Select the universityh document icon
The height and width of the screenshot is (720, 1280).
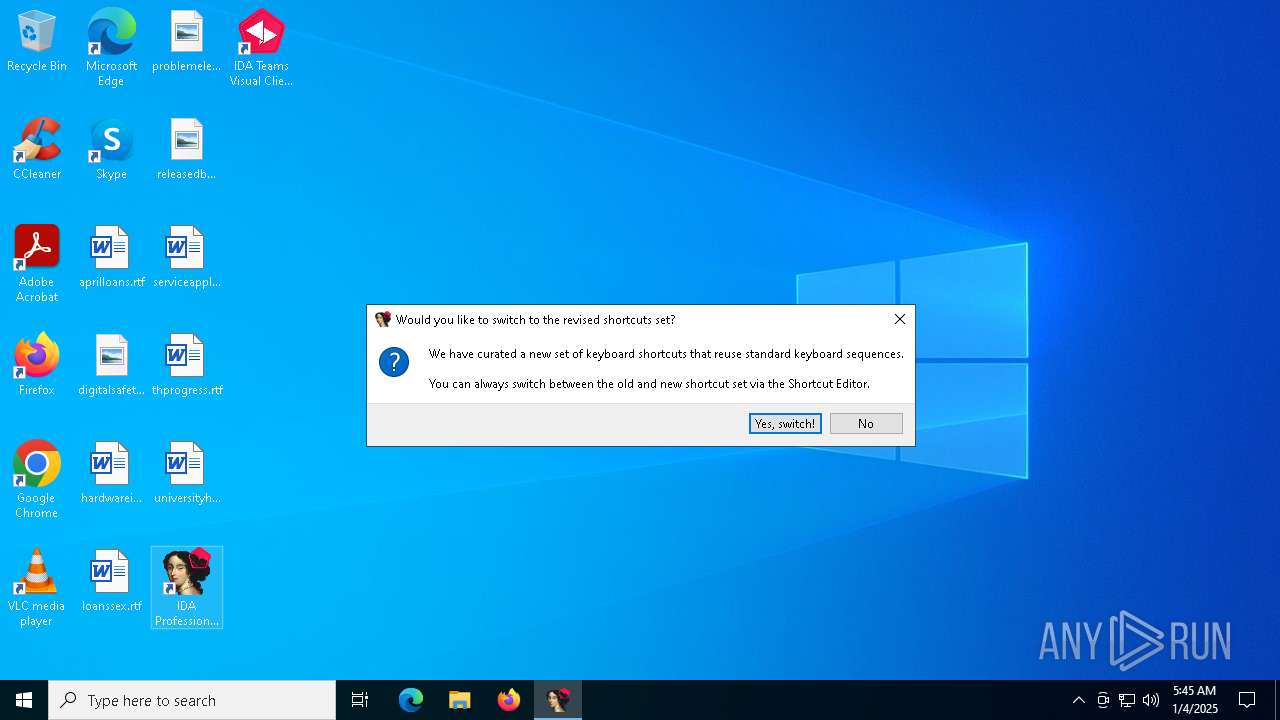tap(186, 474)
